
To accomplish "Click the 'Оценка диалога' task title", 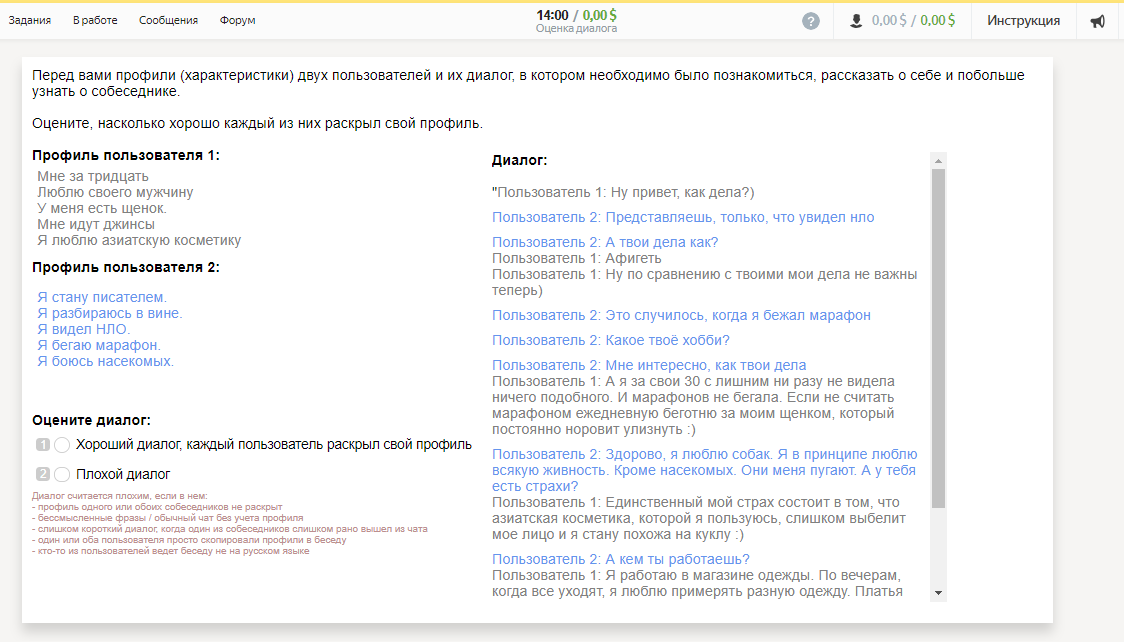I will click(x=576, y=29).
